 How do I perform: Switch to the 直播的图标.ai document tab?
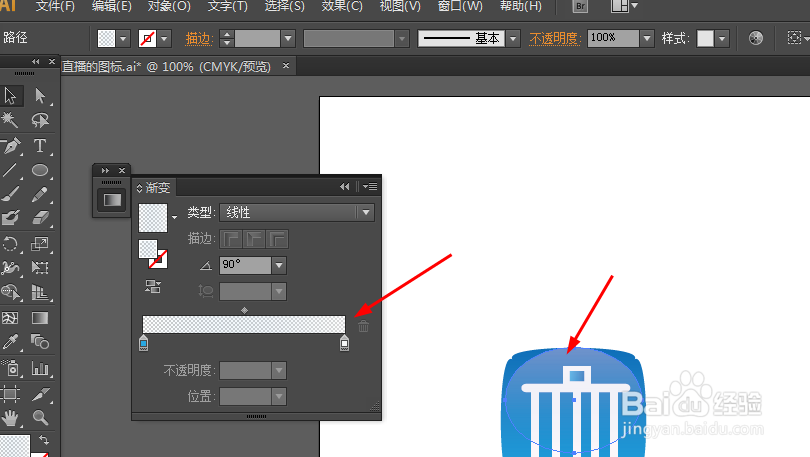pyautogui.click(x=166, y=67)
